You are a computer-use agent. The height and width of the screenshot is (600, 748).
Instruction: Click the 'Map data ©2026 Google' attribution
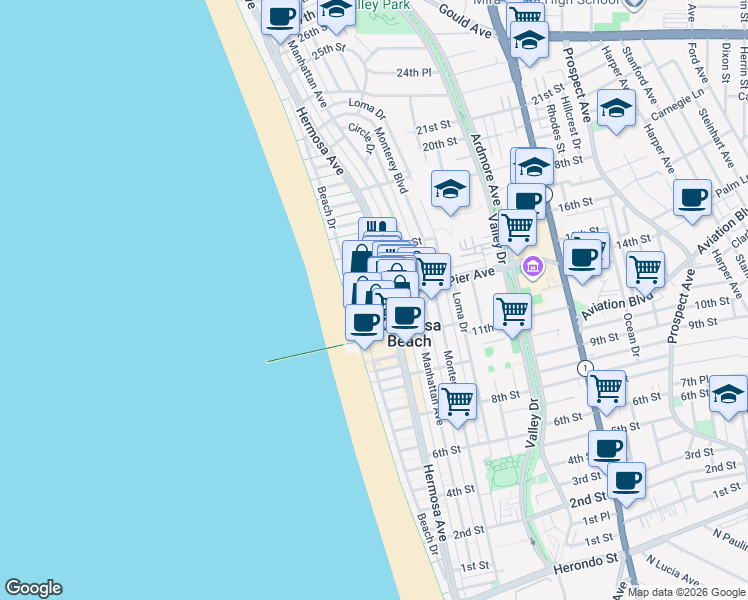pos(687,593)
